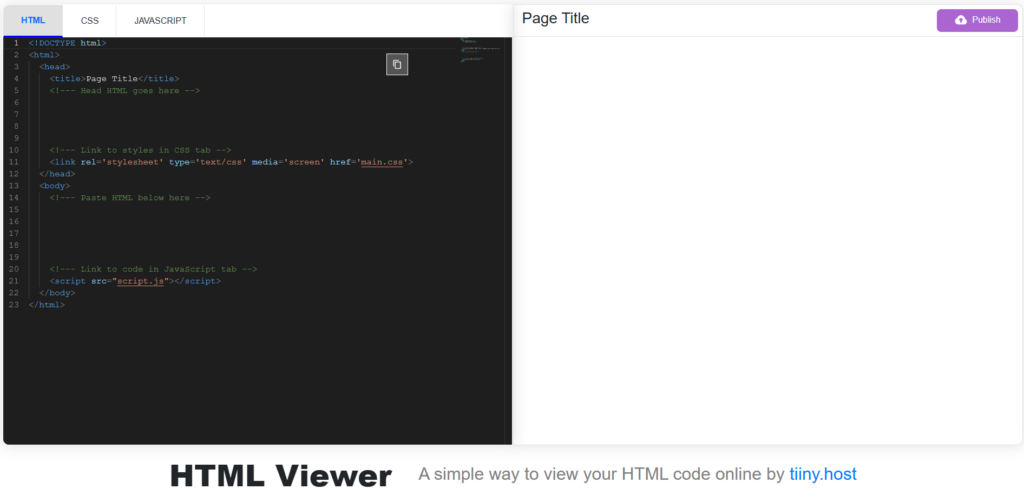Image resolution: width=1024 pixels, height=502 pixels.
Task: Visit the tiiny.host link
Action: pos(823,475)
